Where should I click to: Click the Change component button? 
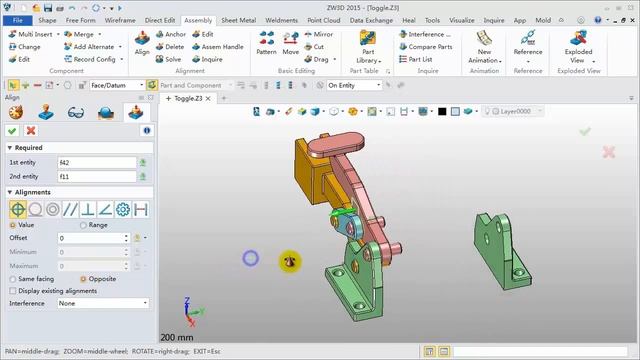coord(25,47)
